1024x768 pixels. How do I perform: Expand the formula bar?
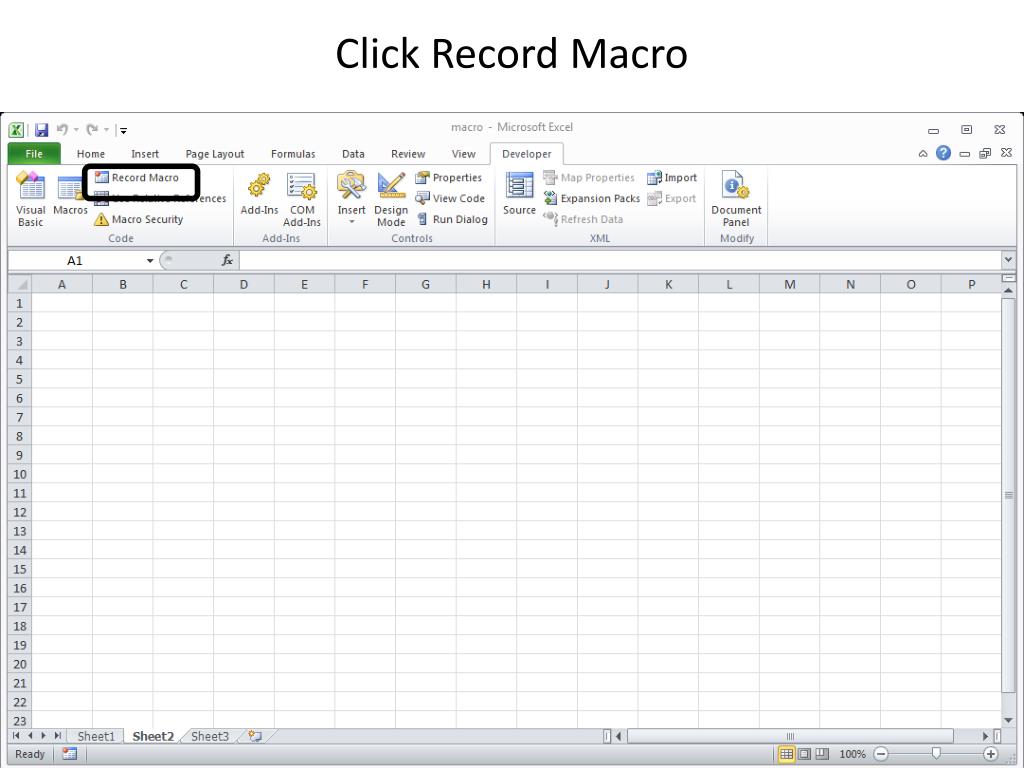click(x=1008, y=260)
